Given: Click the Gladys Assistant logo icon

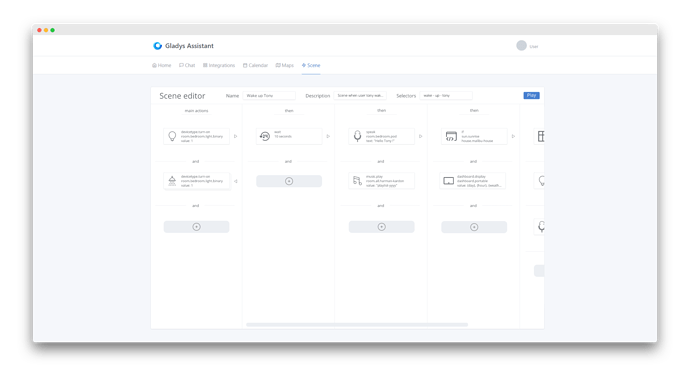Looking at the screenshot, I should [x=157, y=46].
